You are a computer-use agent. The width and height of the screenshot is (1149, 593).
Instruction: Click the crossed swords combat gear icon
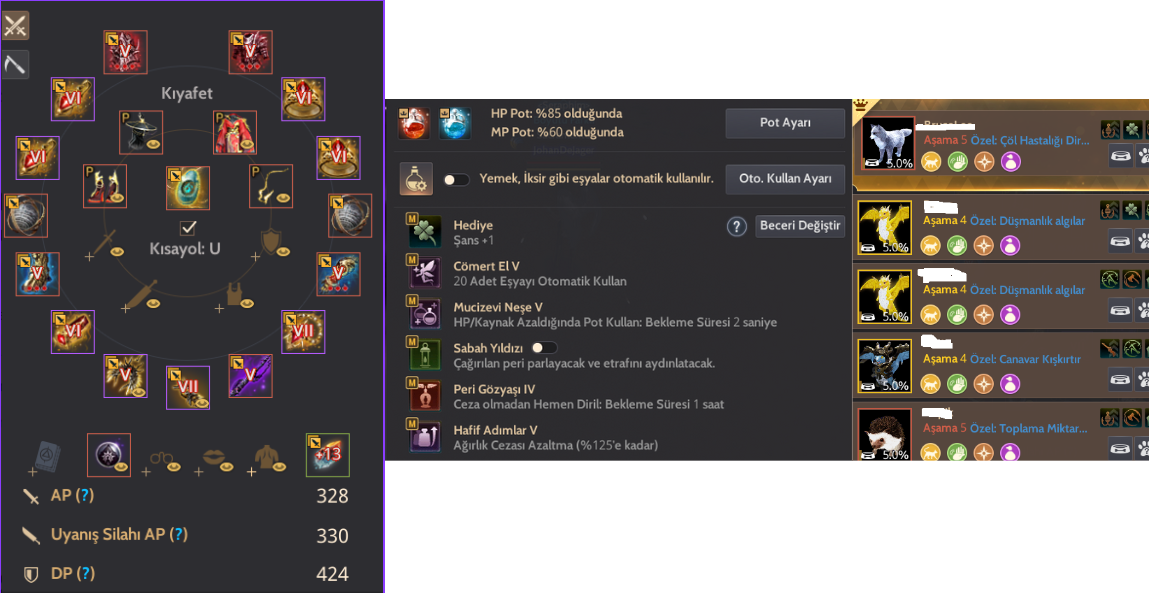(15, 26)
